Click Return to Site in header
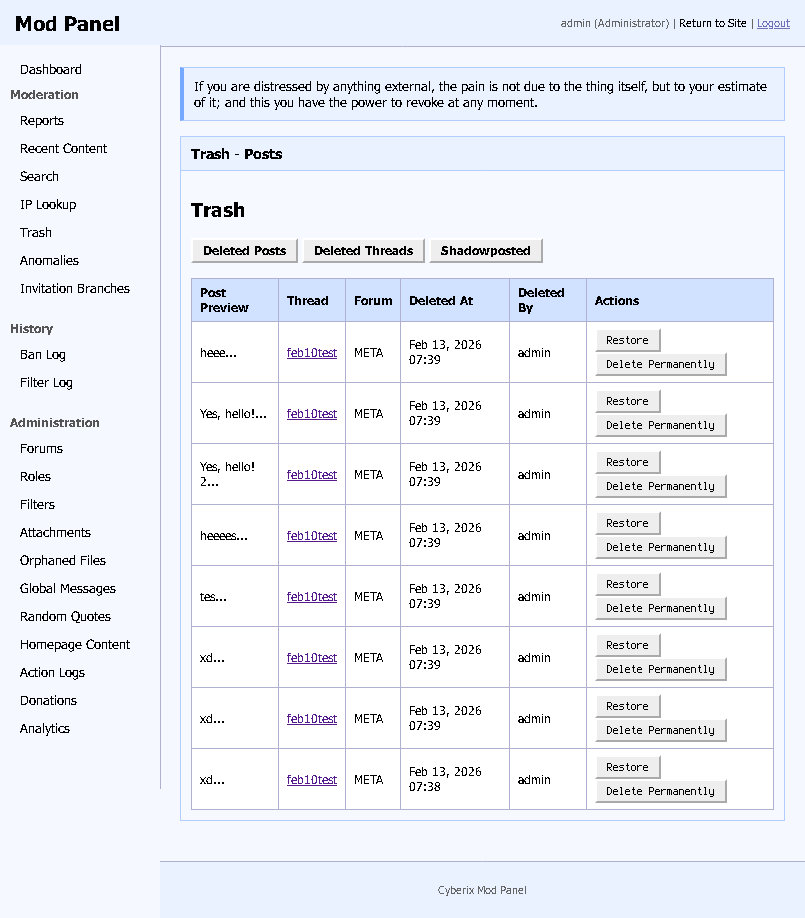The height and width of the screenshot is (918, 805). [x=712, y=23]
